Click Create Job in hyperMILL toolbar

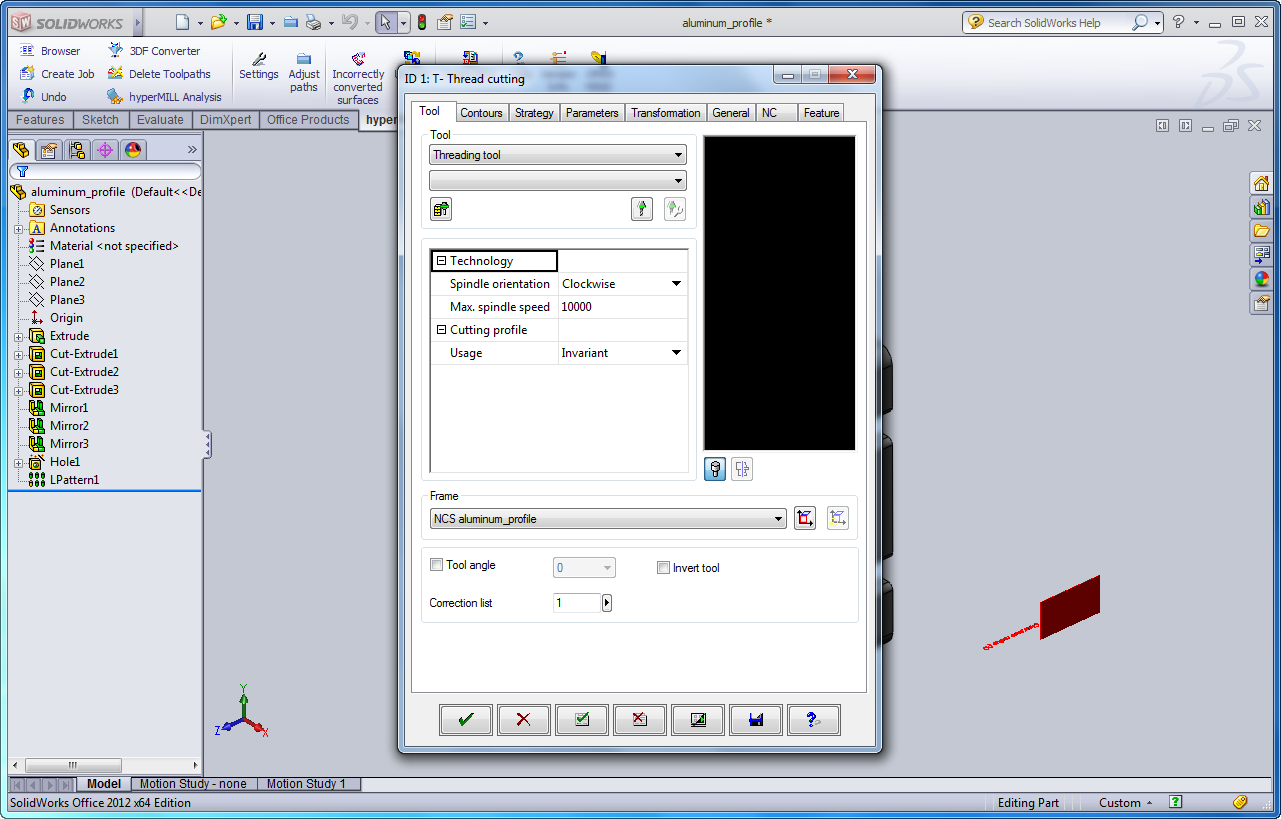pos(57,74)
